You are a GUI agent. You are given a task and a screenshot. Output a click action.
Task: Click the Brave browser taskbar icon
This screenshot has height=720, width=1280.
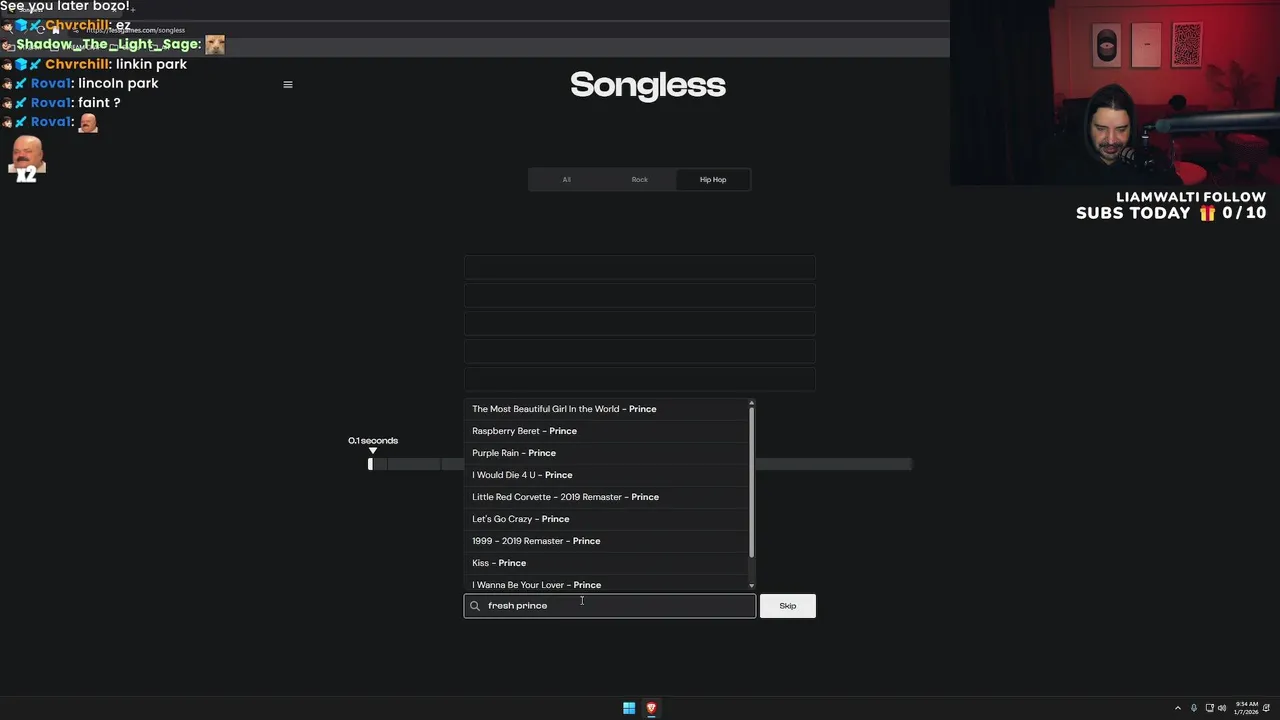[651, 708]
